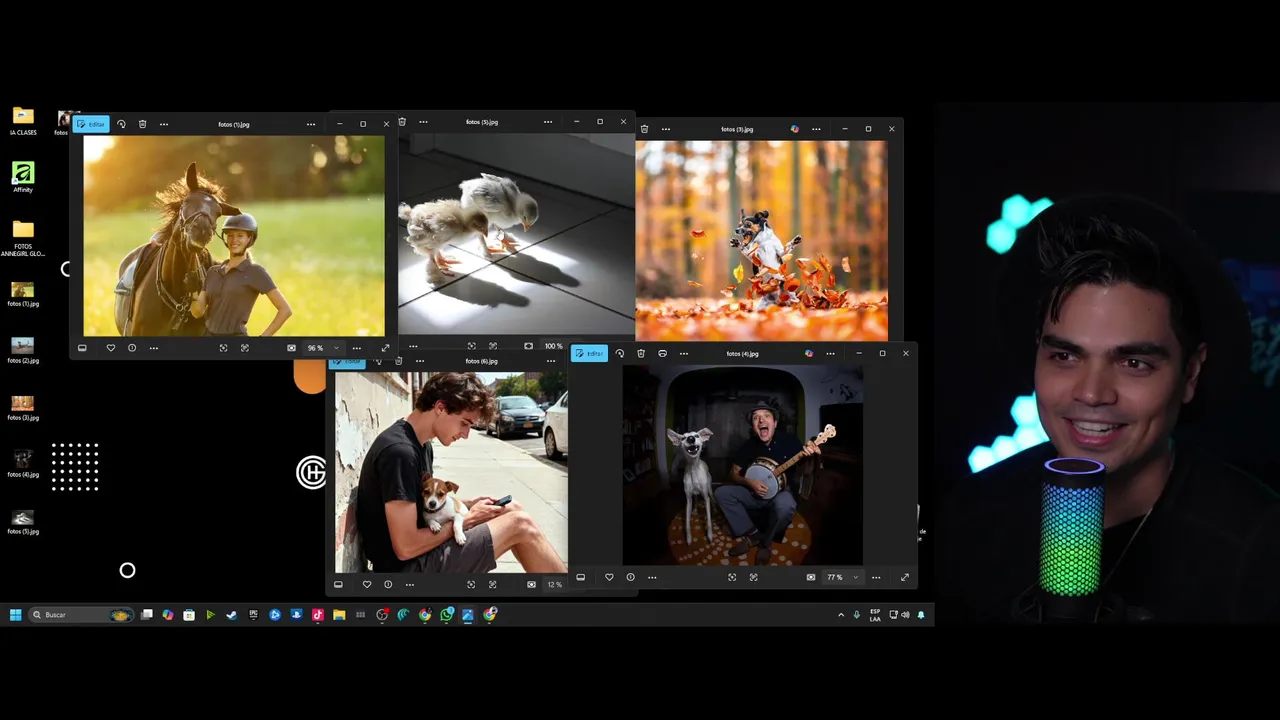The height and width of the screenshot is (720, 1280).
Task: Show file info for fotos (1).jpg
Action: click(x=132, y=348)
